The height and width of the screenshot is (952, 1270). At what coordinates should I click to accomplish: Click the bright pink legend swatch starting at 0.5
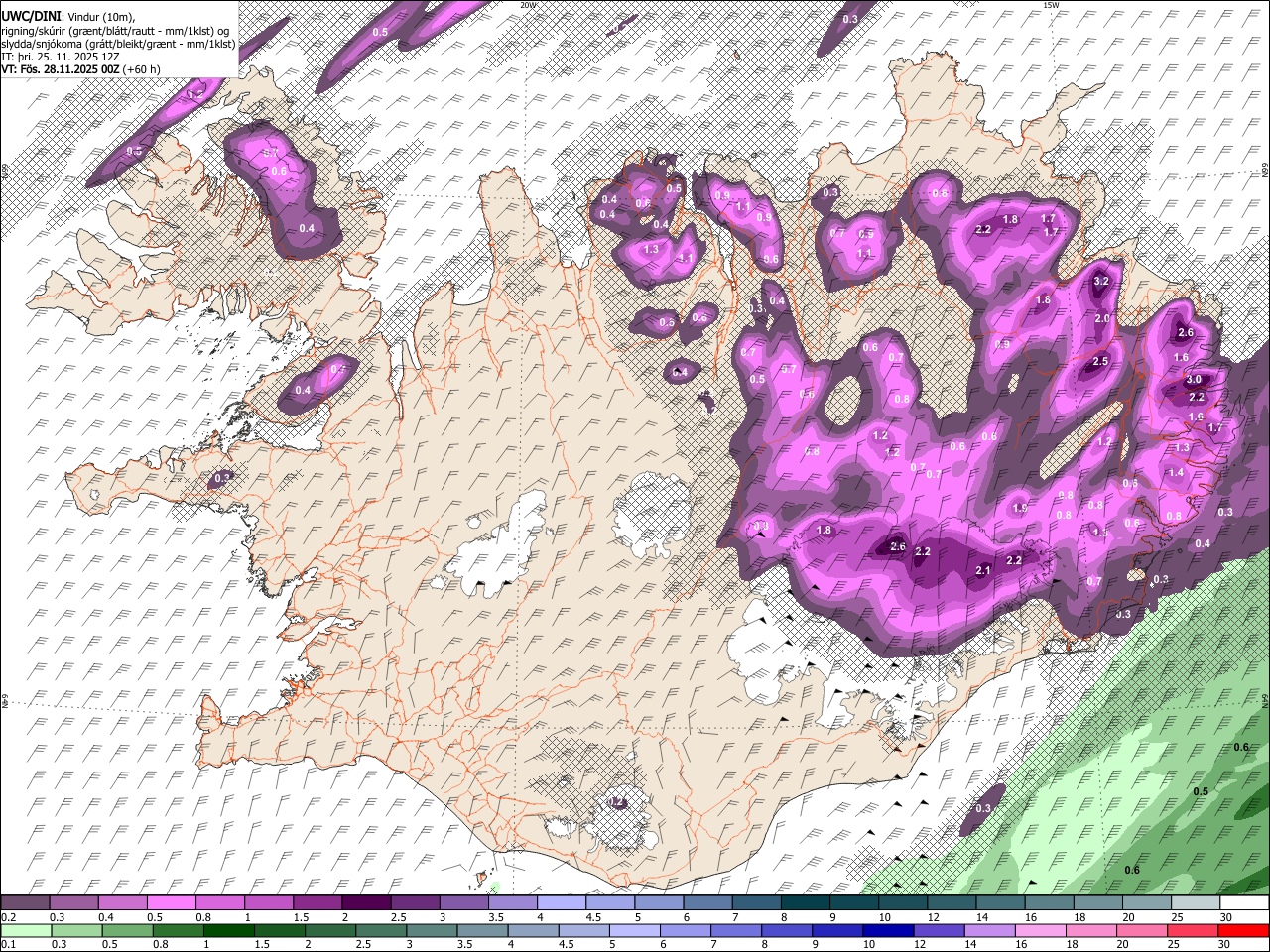[171, 902]
